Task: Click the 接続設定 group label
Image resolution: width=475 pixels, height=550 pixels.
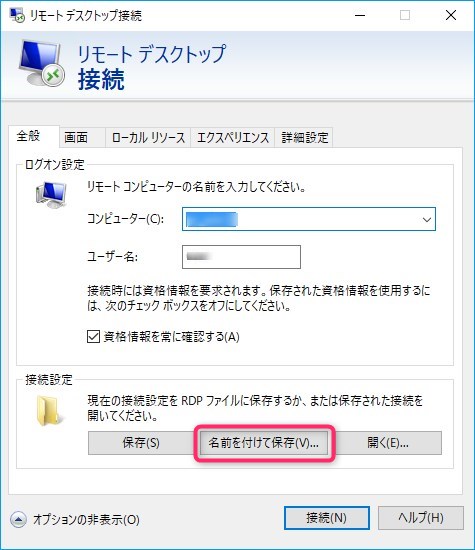Action: point(49,380)
